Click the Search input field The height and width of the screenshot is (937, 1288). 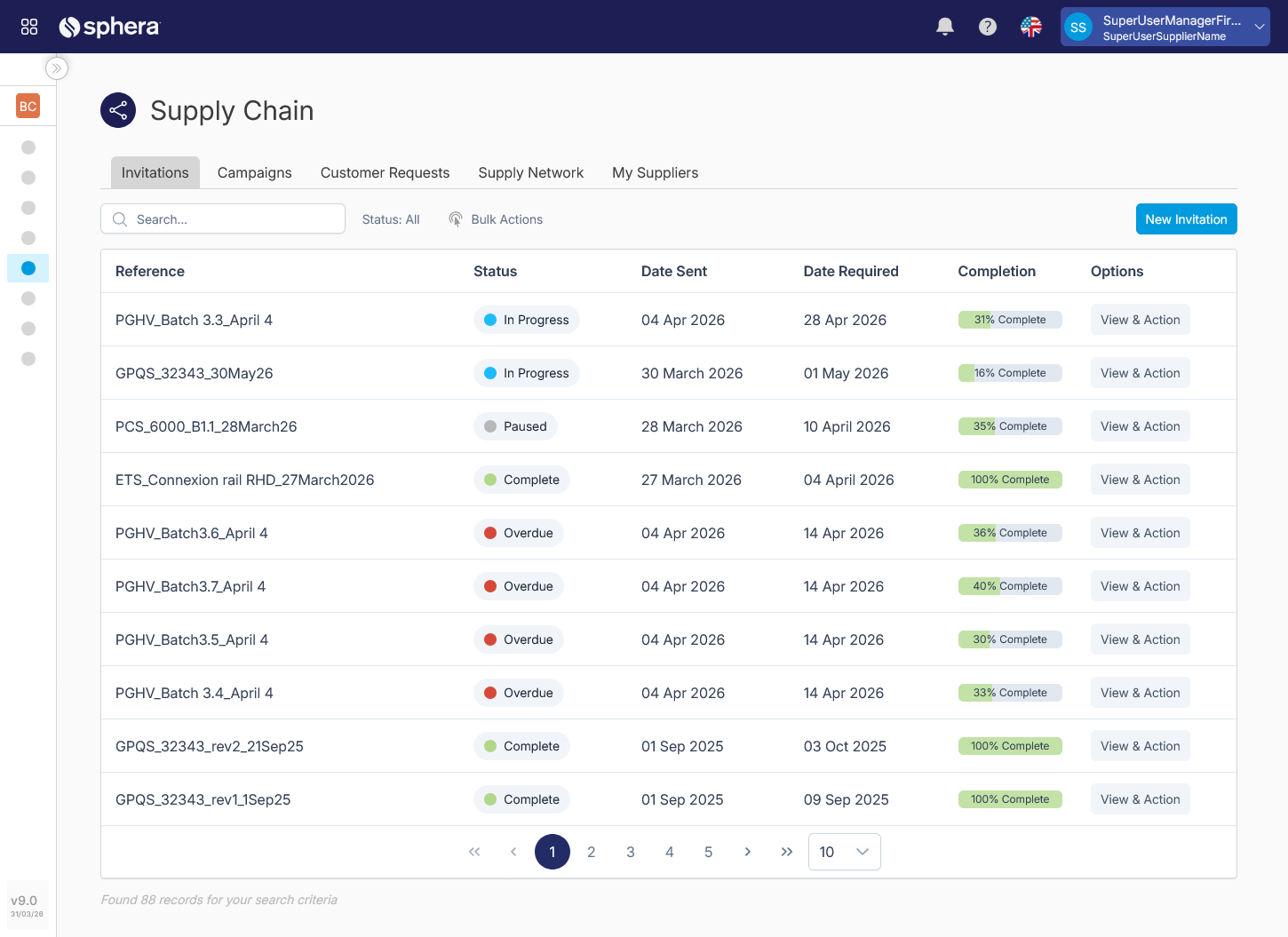(x=224, y=219)
